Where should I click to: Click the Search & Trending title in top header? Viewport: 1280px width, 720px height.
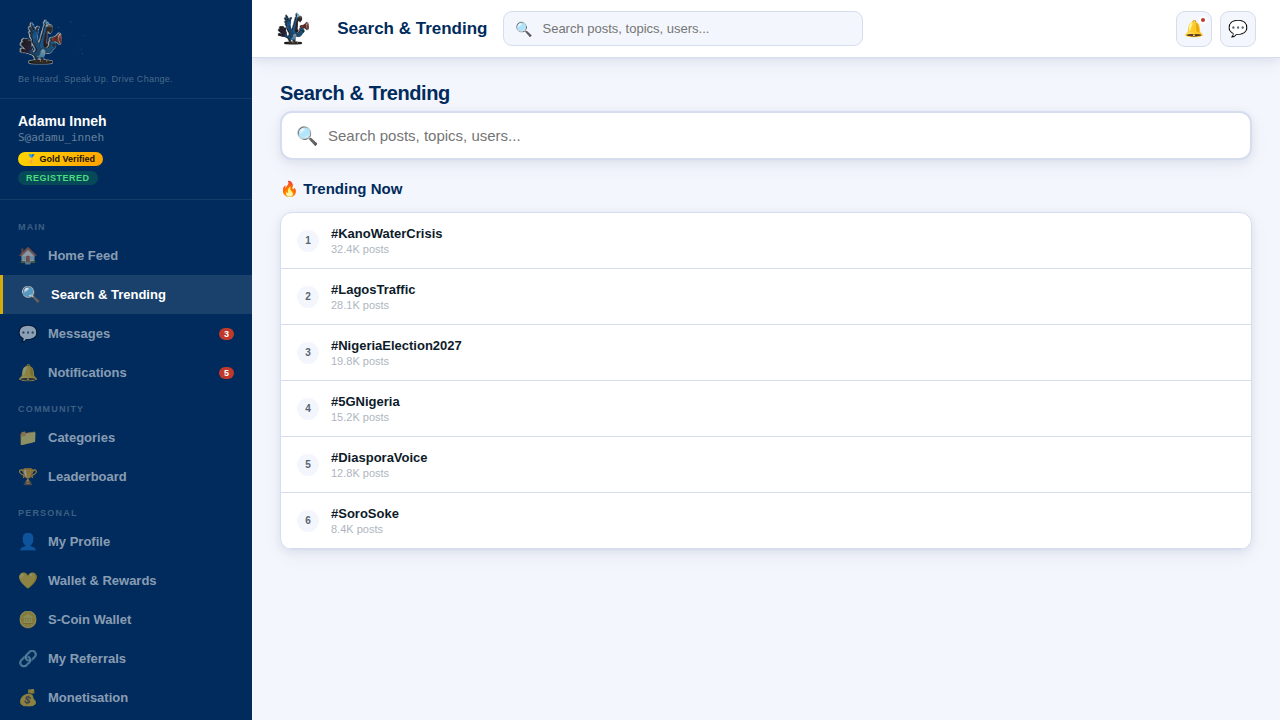coord(412,28)
